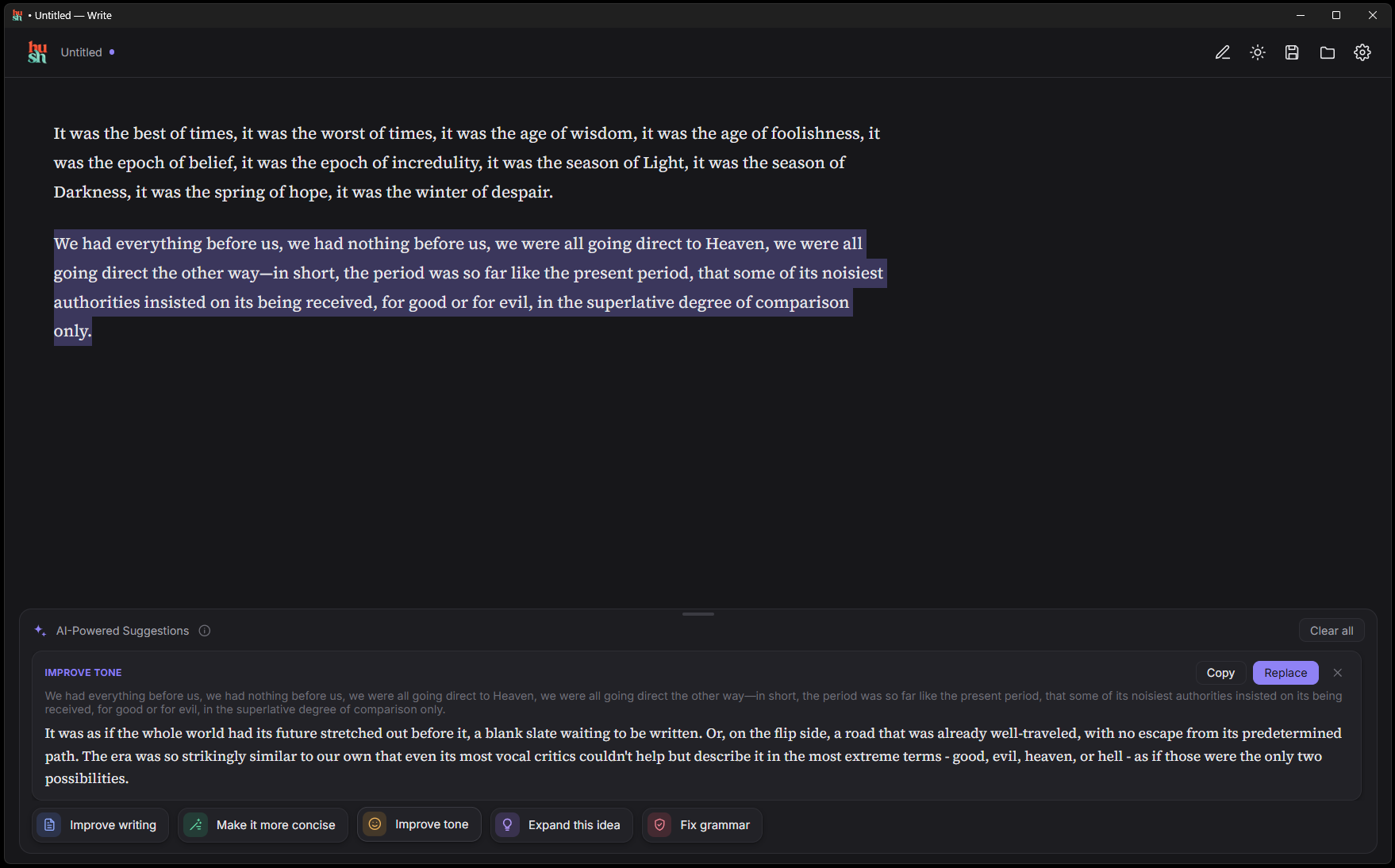This screenshot has height=868, width=1395.
Task: Click the suggested rewrite 'It was as if the whole world'
Action: (693, 756)
